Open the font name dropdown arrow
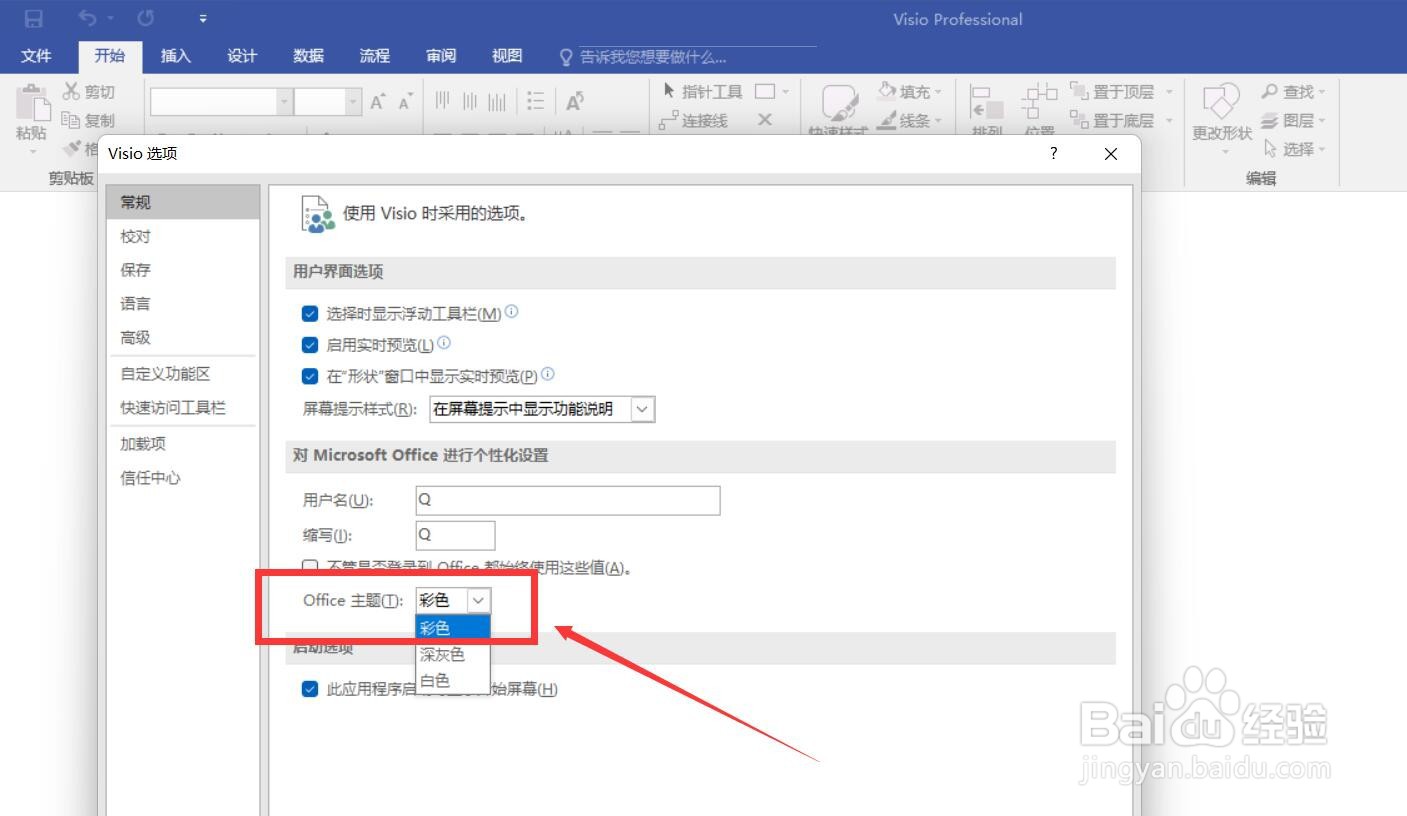This screenshot has height=816, width=1407. [285, 102]
